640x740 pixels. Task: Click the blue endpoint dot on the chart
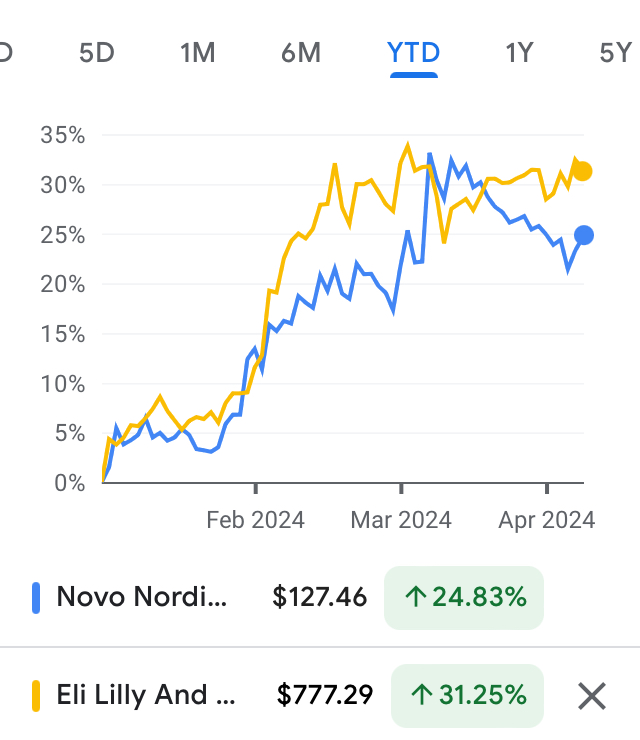click(x=584, y=235)
